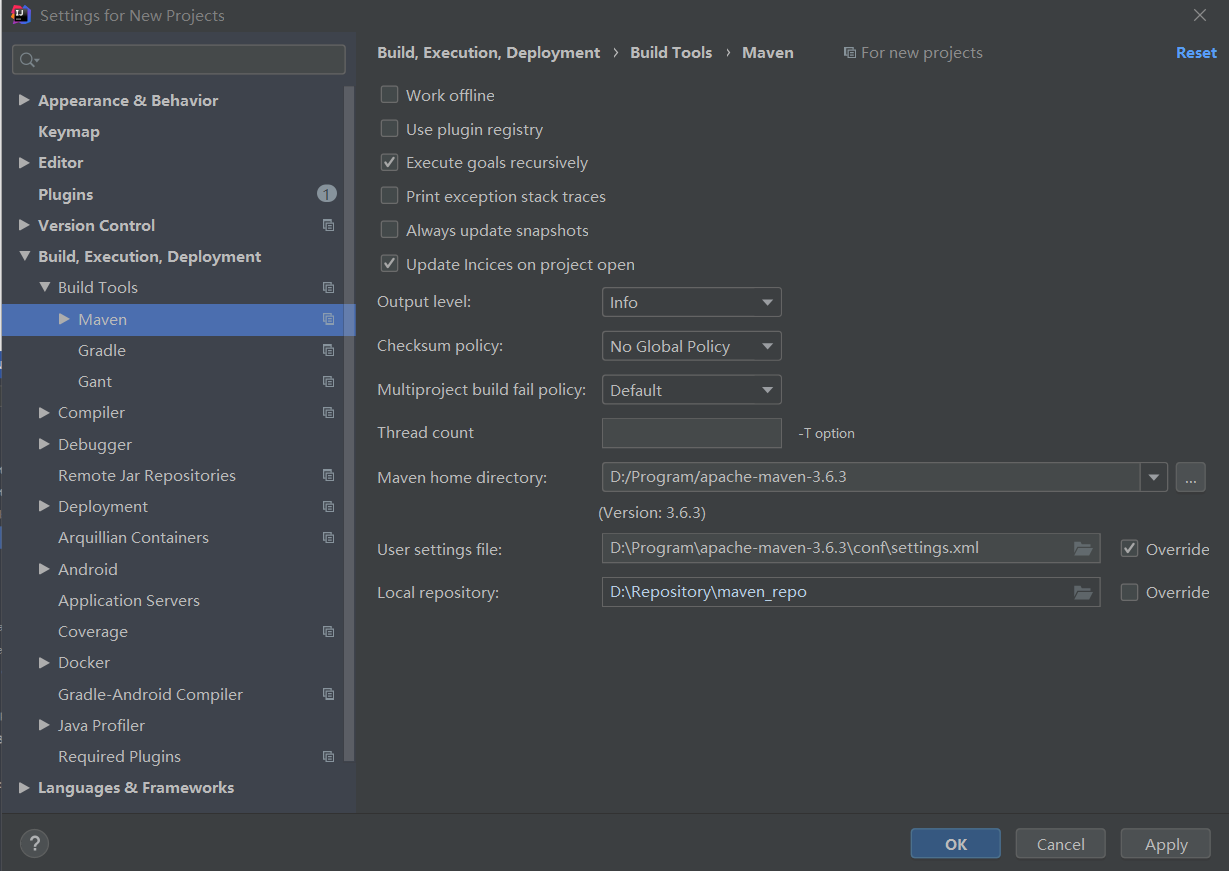The width and height of the screenshot is (1229, 871).
Task: Click the project-level icon on the Maven row
Action: point(328,319)
